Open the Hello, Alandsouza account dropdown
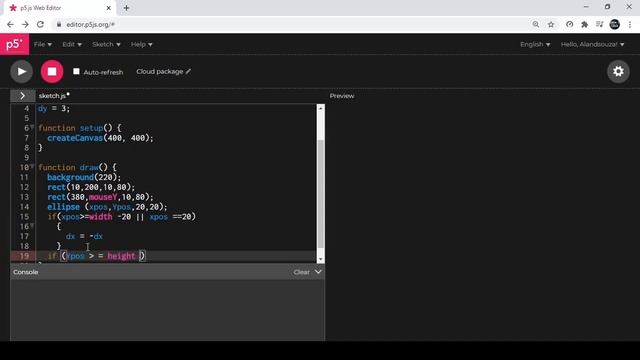 [592, 44]
